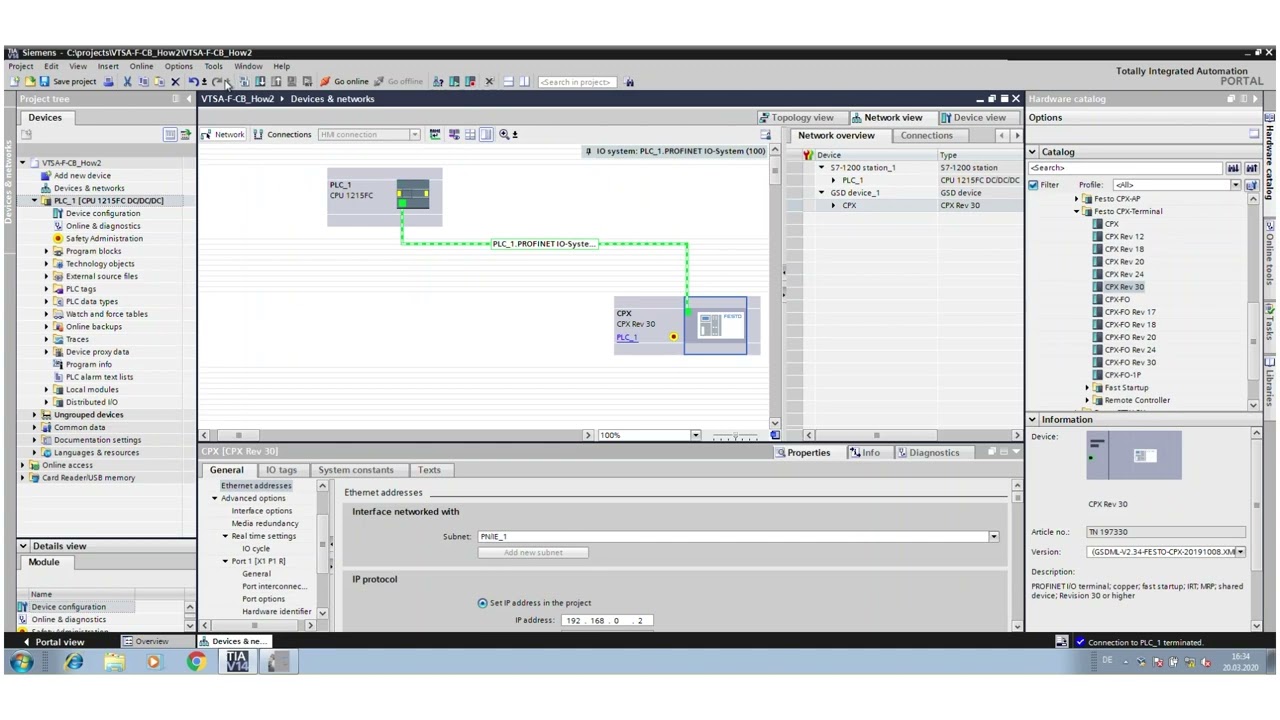Collapse S7-1200 station_1 row

[822, 168]
